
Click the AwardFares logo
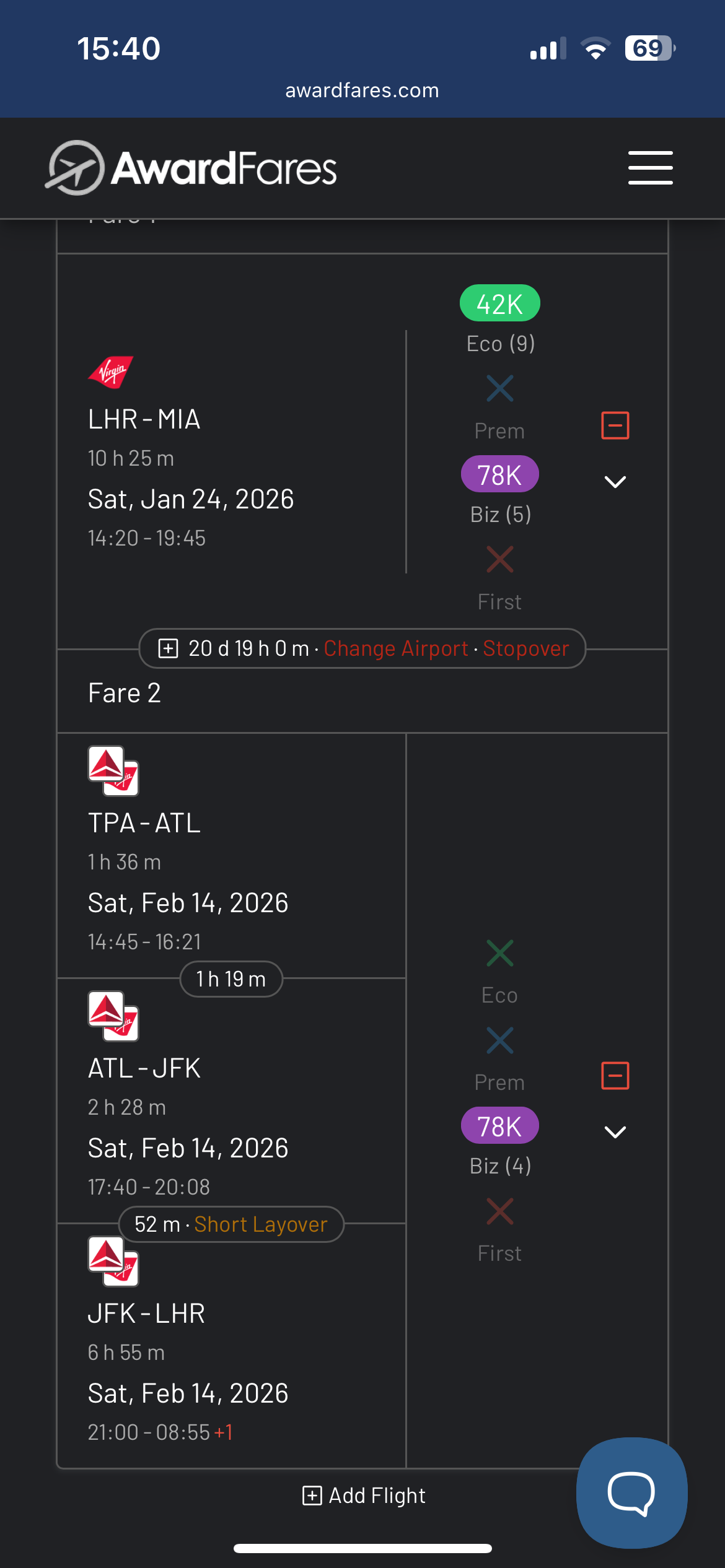pos(191,168)
